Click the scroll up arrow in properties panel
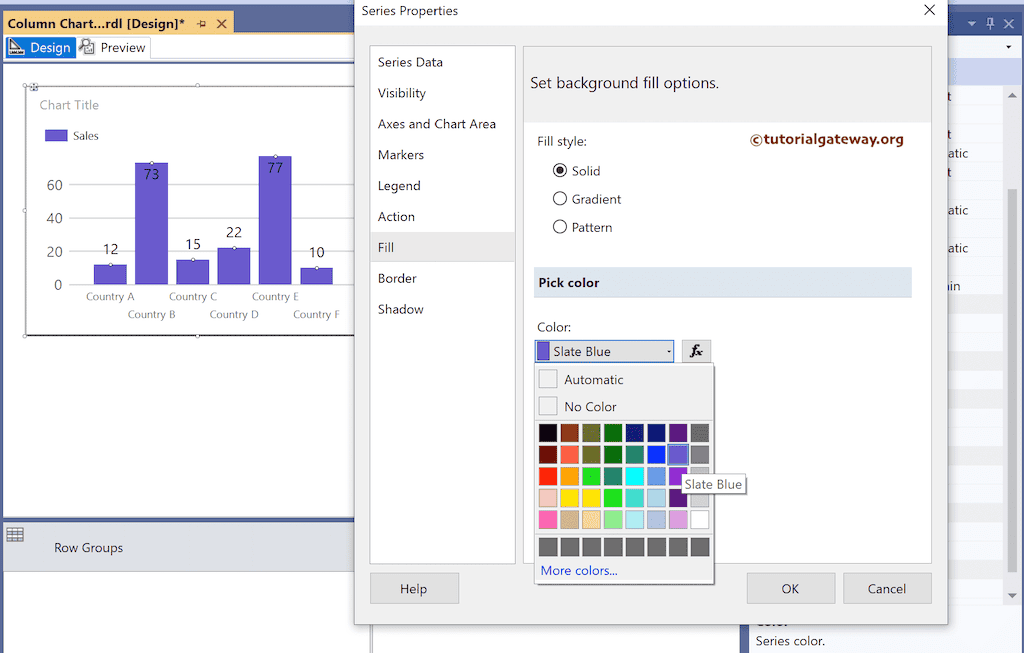This screenshot has height=653, width=1024. (1012, 95)
